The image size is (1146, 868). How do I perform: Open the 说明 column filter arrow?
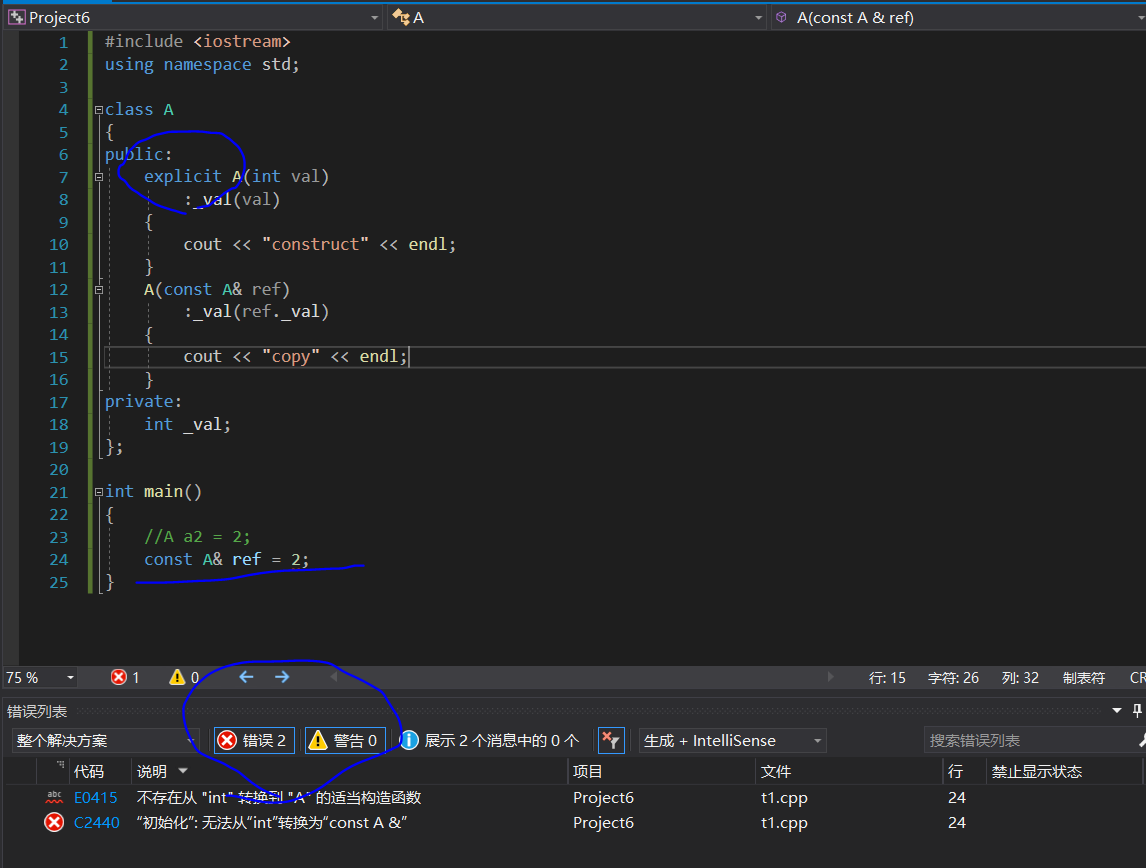tap(183, 771)
